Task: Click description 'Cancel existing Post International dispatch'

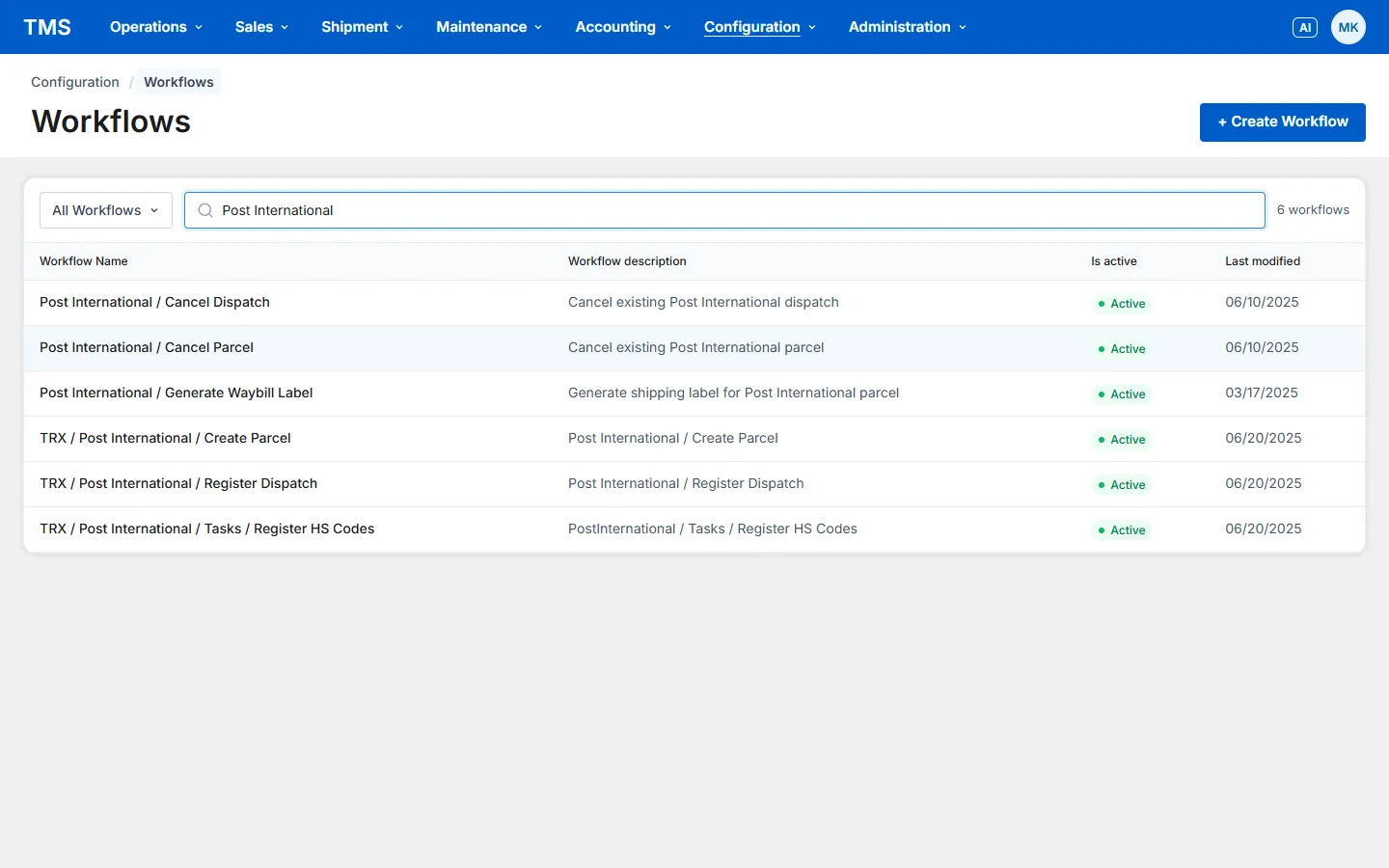Action: (703, 303)
